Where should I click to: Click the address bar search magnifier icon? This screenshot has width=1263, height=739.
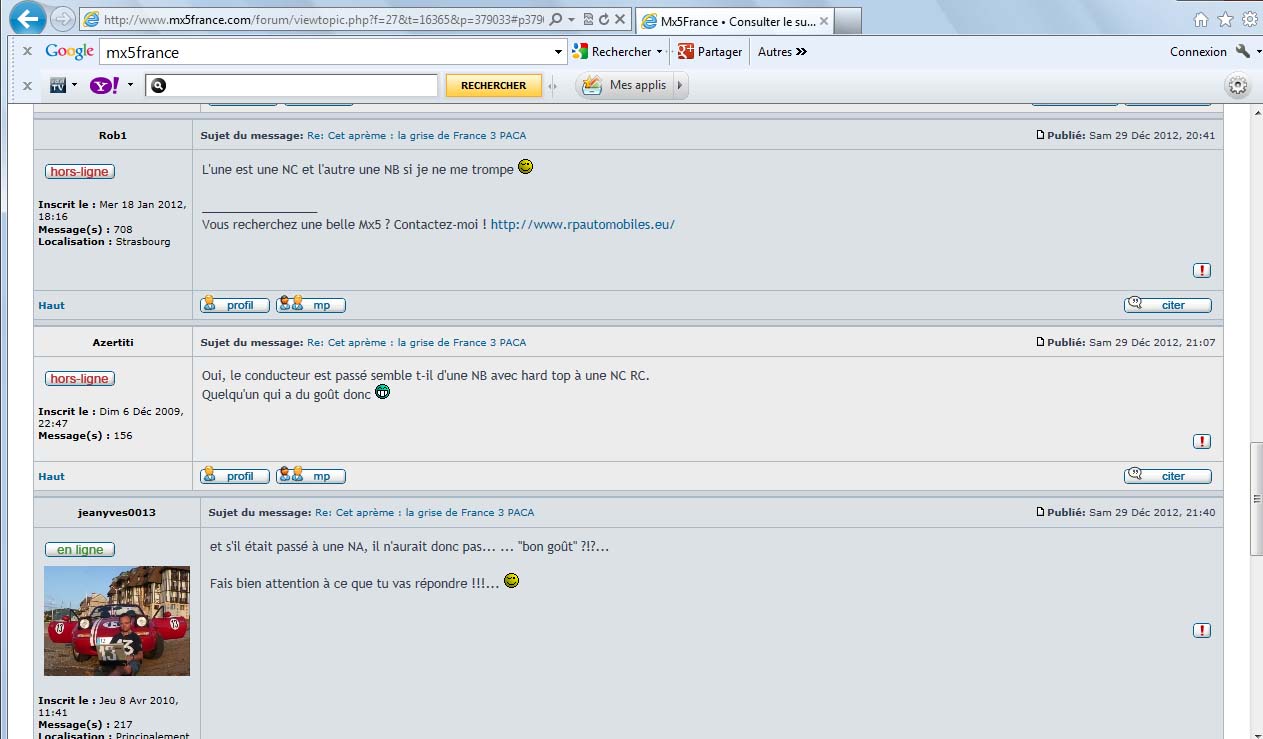click(x=556, y=20)
